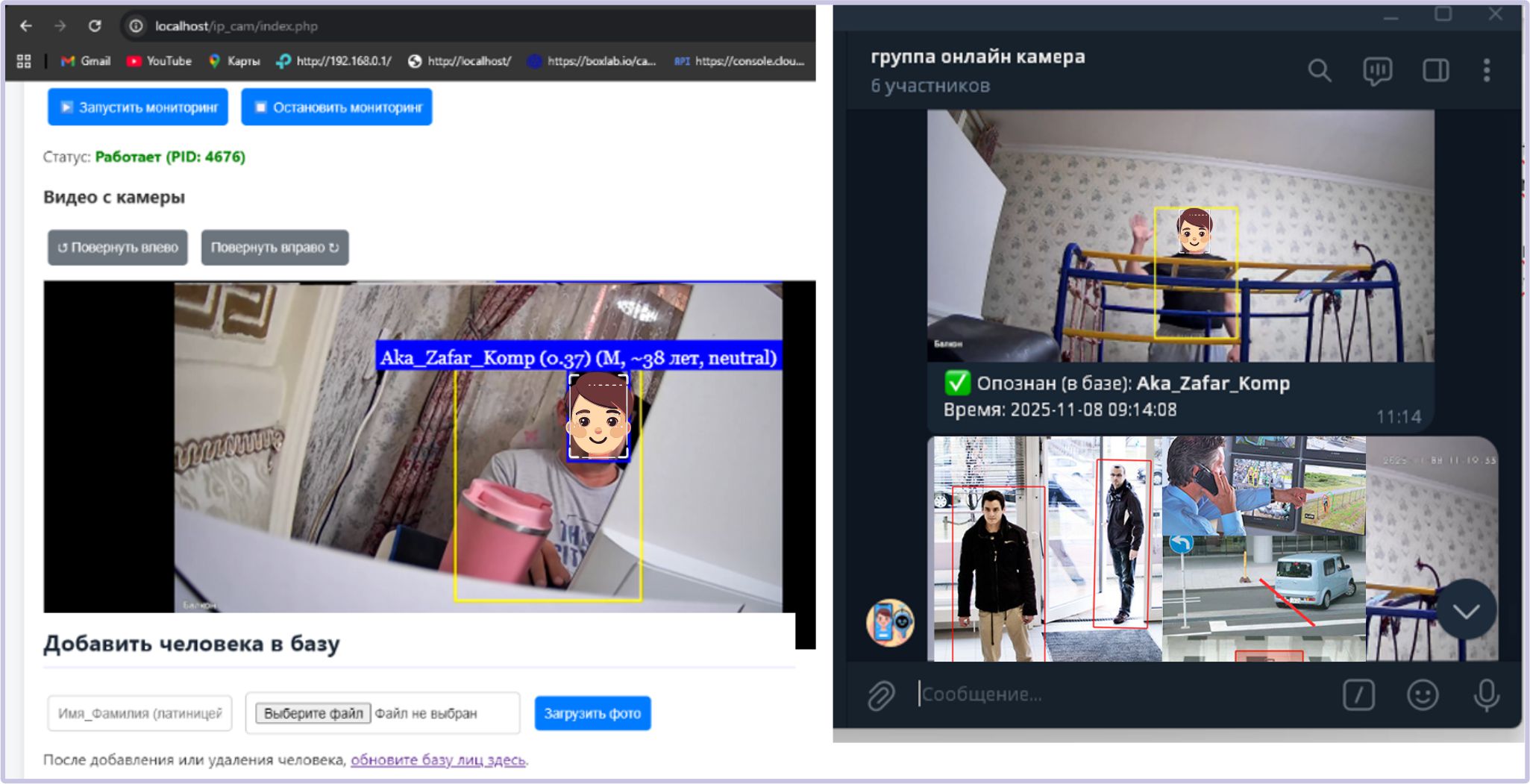Open bot commands with the slash icon

pyautogui.click(x=1359, y=694)
